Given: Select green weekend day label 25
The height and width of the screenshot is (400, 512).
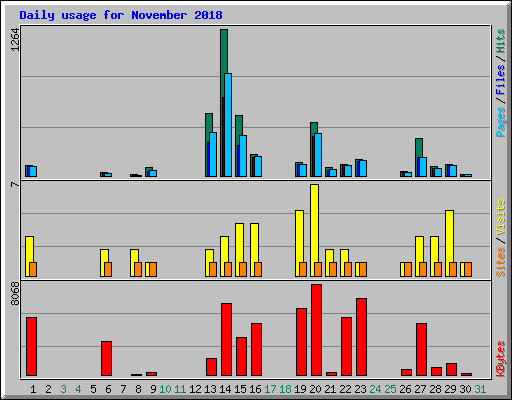Looking at the screenshot, I should 390,389.
